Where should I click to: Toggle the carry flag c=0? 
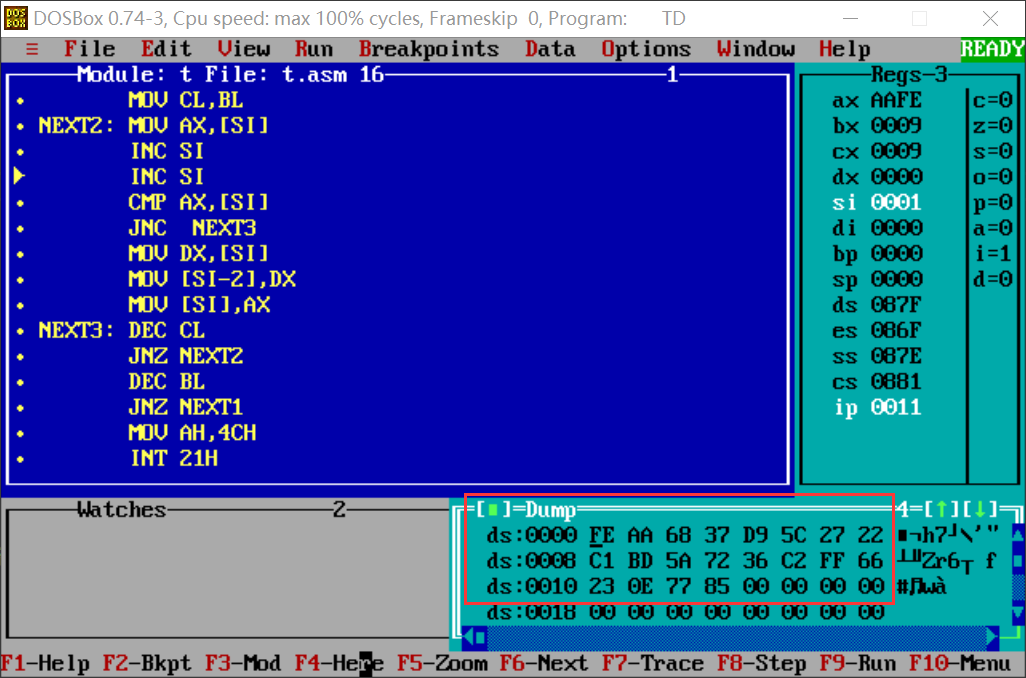[x=993, y=100]
